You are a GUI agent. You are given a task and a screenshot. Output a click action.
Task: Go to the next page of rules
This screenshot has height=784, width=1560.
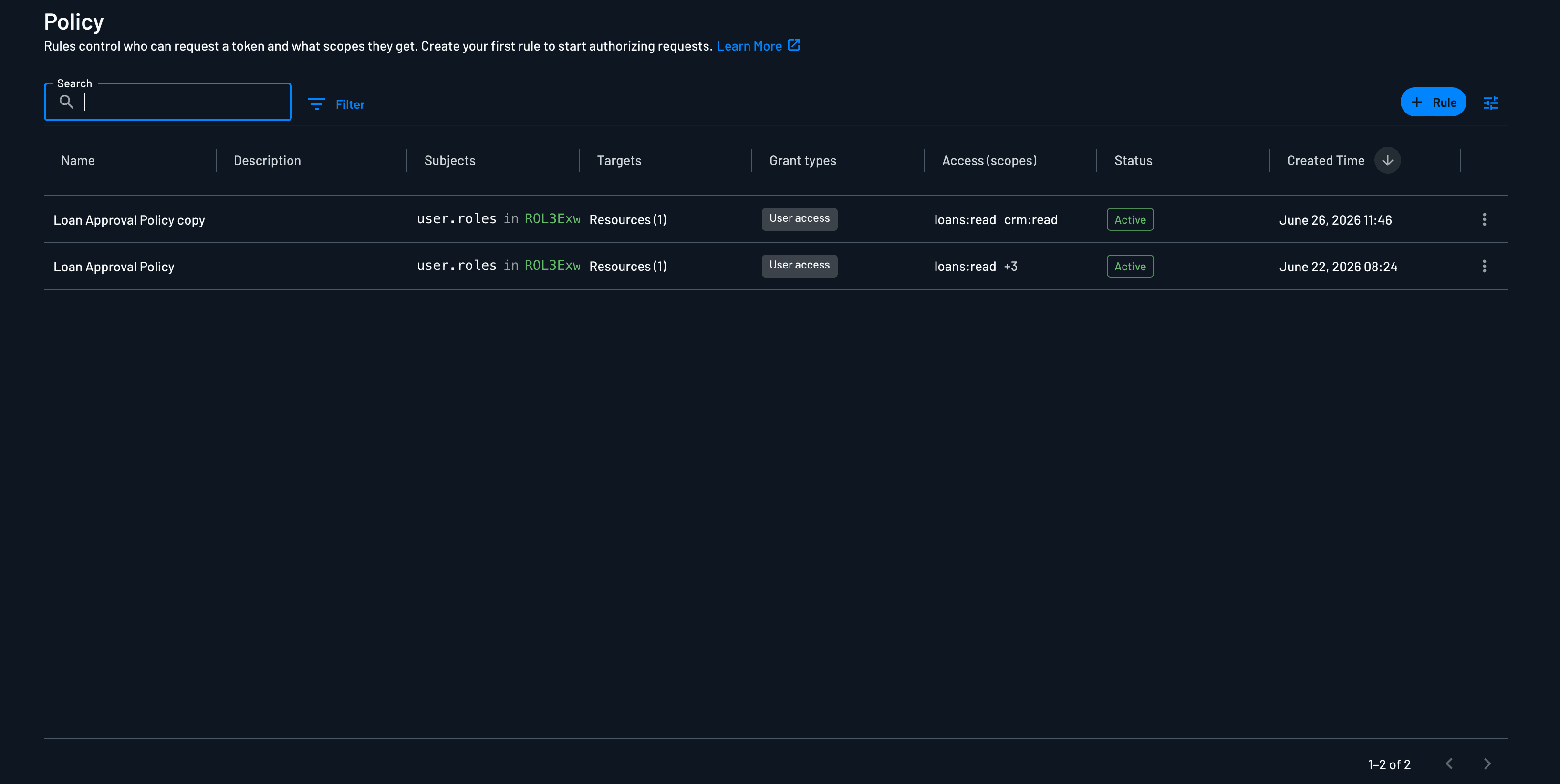point(1487,764)
